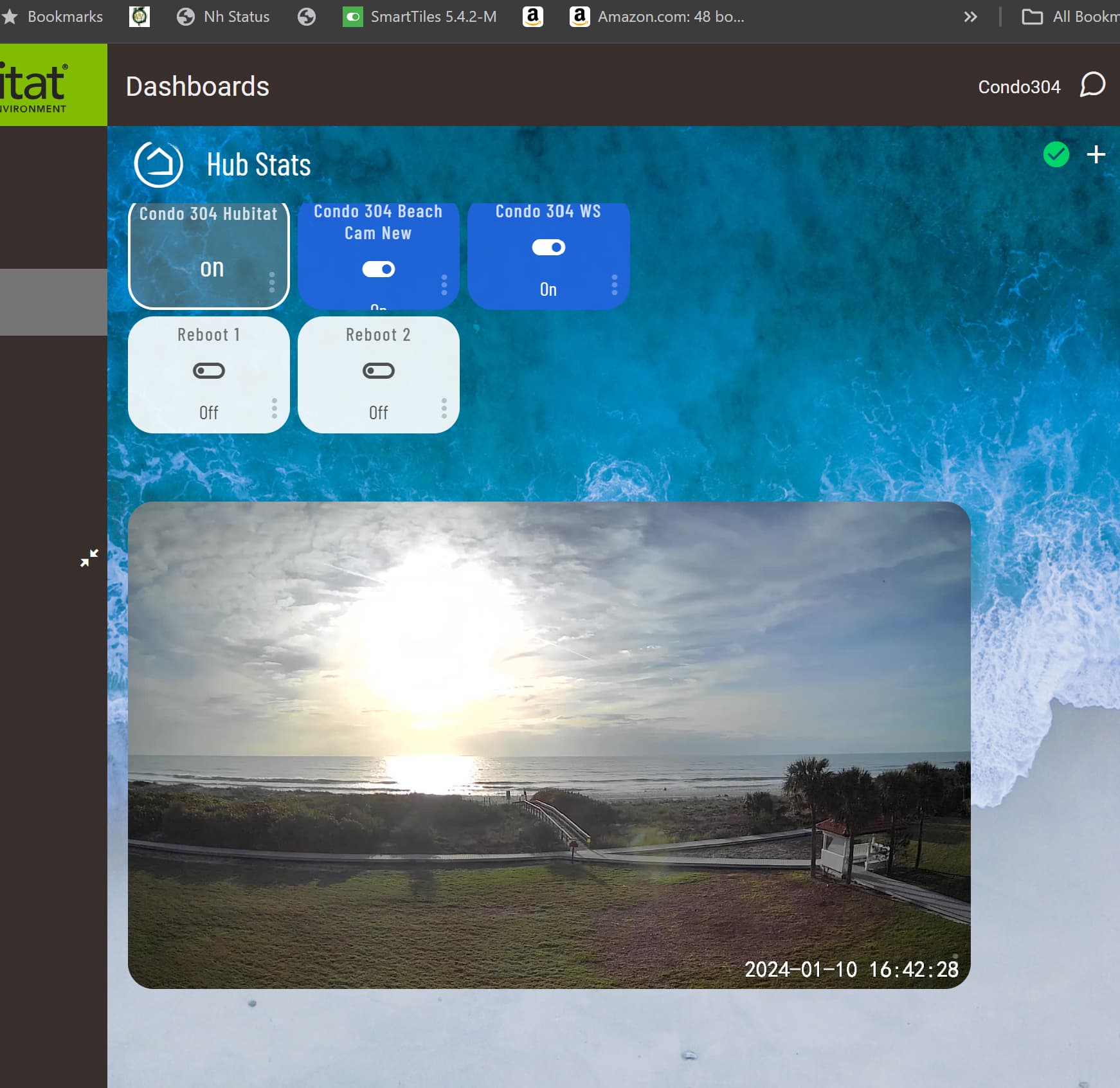Toggle the Condo 304 Beach Cam New switch

coord(378,269)
